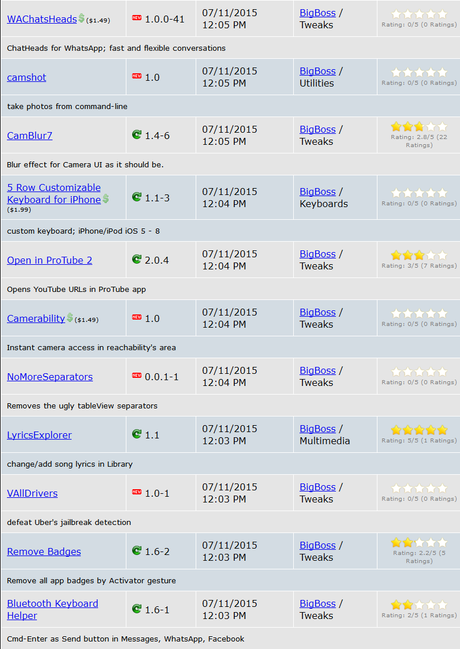Open the VAllDrivers package link

[32, 493]
